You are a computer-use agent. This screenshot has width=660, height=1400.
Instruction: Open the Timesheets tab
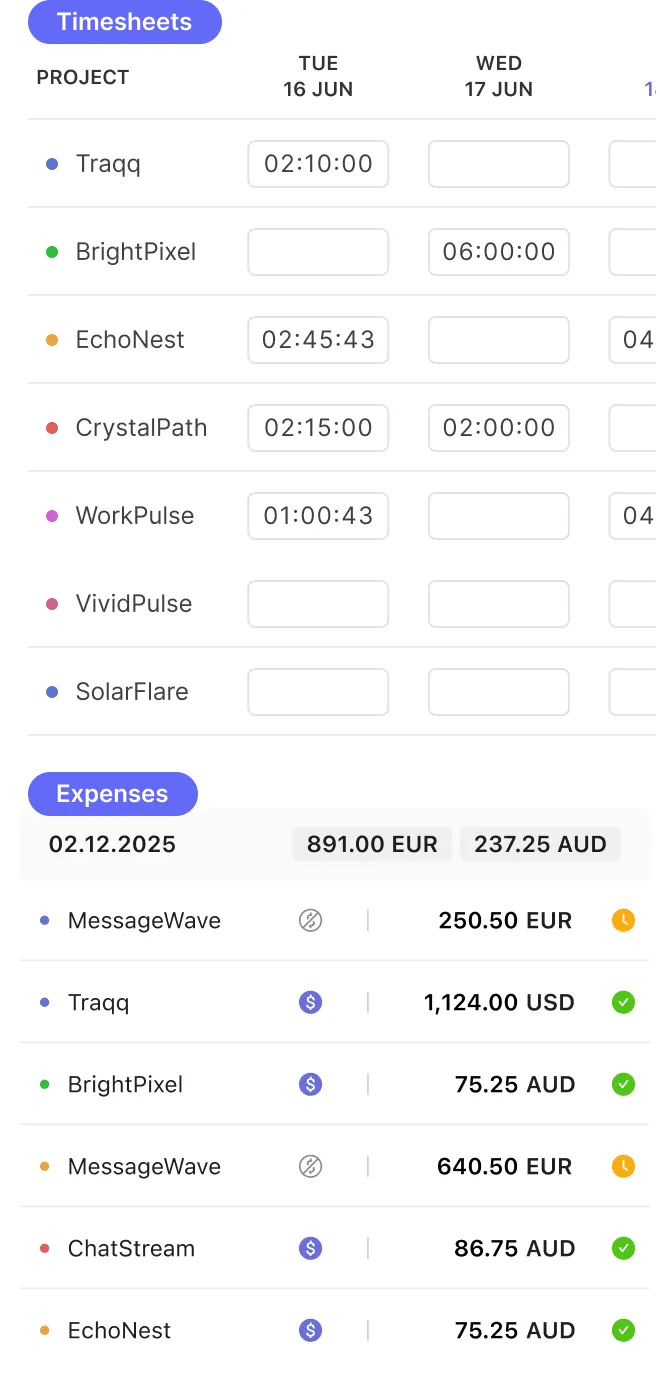pos(125,22)
